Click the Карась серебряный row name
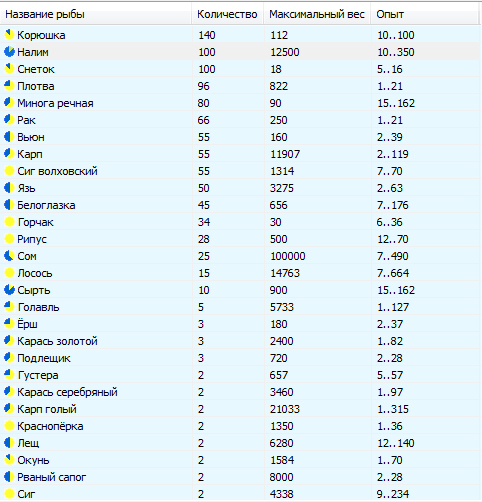The image size is (482, 502). [67, 392]
